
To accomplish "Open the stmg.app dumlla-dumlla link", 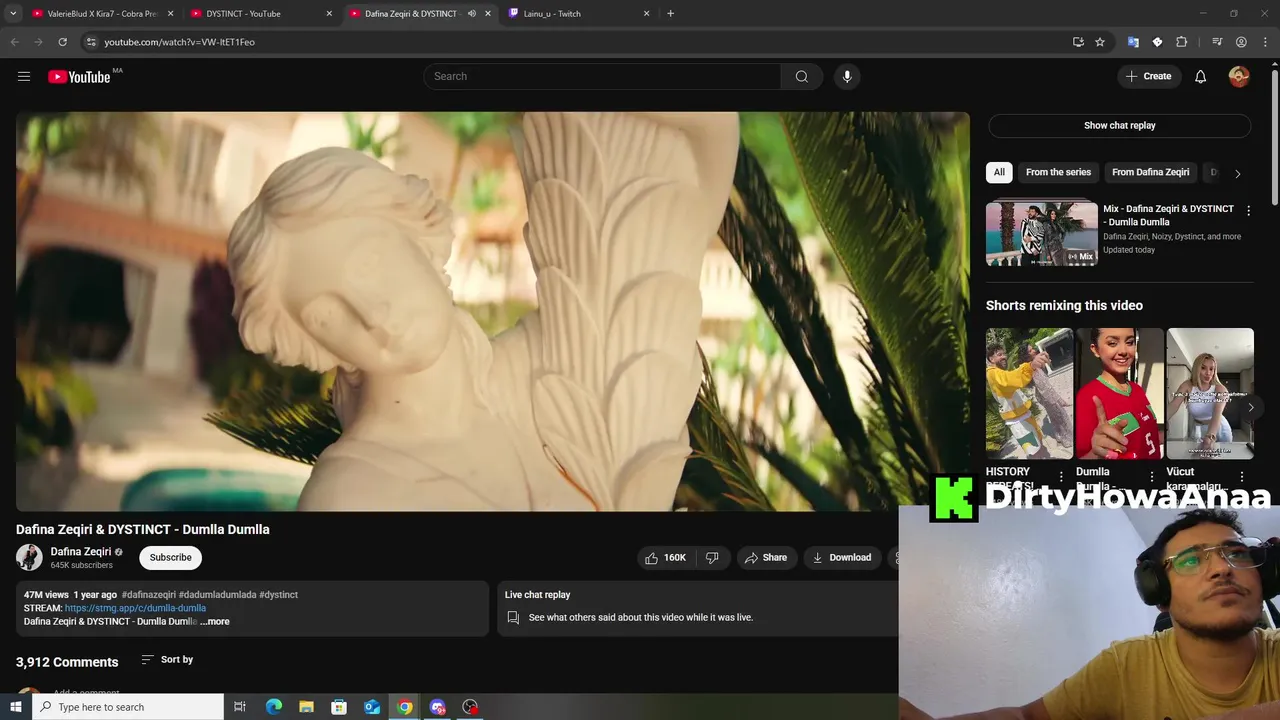I will click(x=135, y=608).
